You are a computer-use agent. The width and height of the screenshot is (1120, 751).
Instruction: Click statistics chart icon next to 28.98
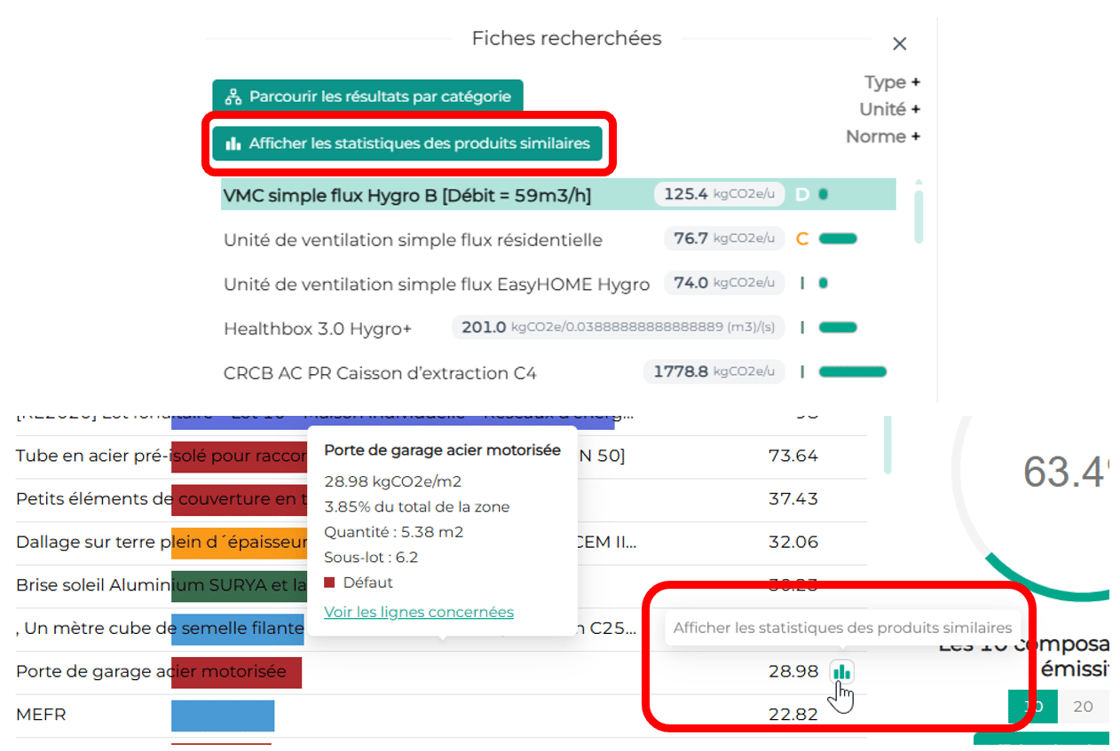point(842,672)
